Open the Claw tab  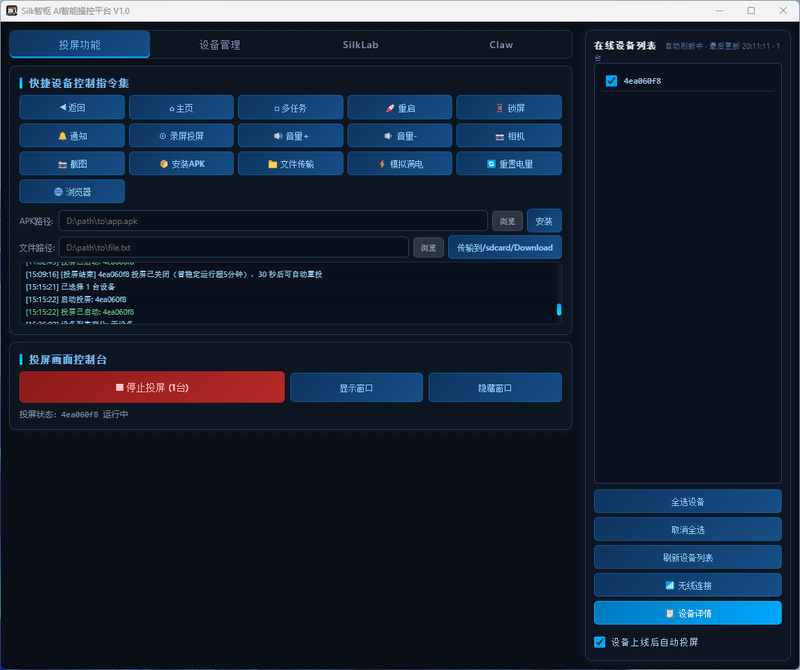501,45
